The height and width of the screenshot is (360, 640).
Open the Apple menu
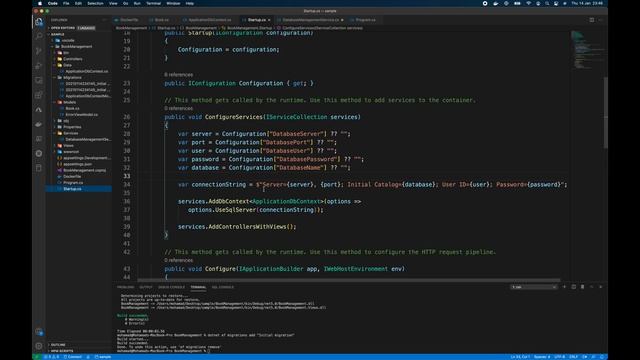tap(40, 3)
